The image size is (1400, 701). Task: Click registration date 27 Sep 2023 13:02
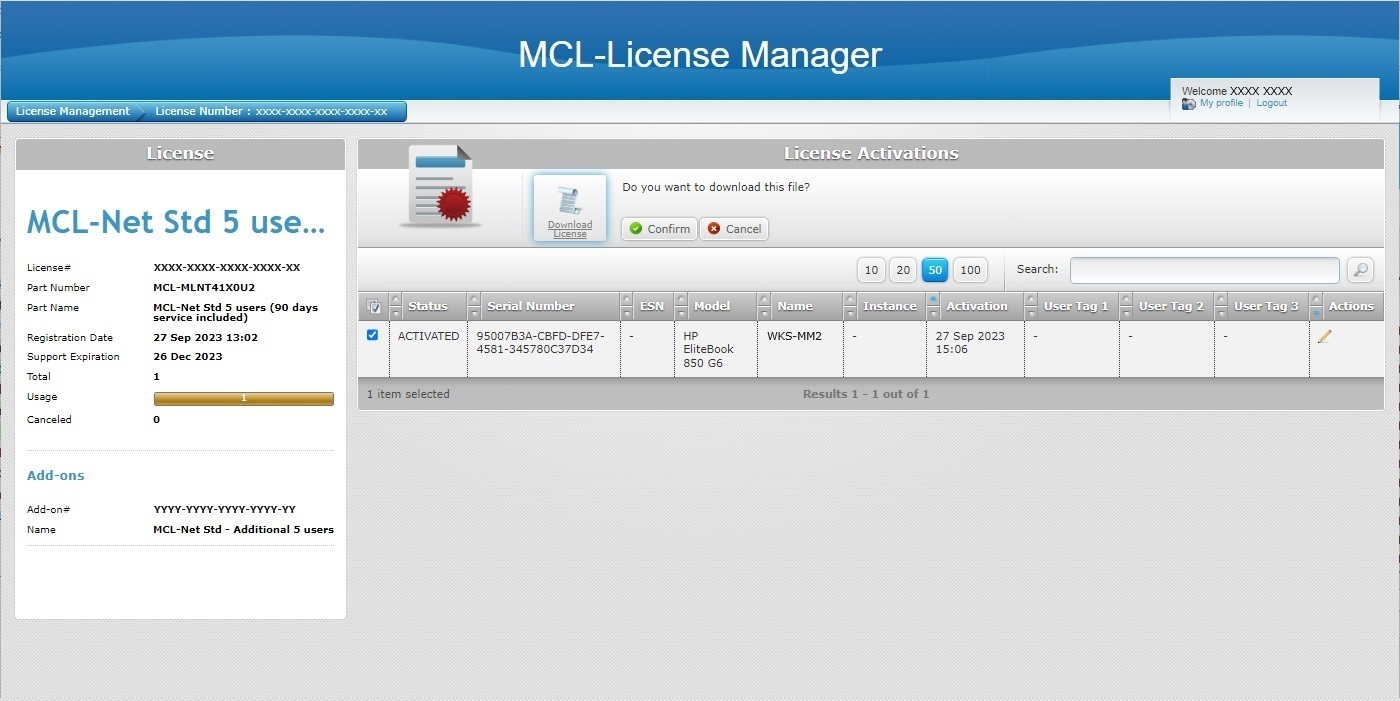206,338
